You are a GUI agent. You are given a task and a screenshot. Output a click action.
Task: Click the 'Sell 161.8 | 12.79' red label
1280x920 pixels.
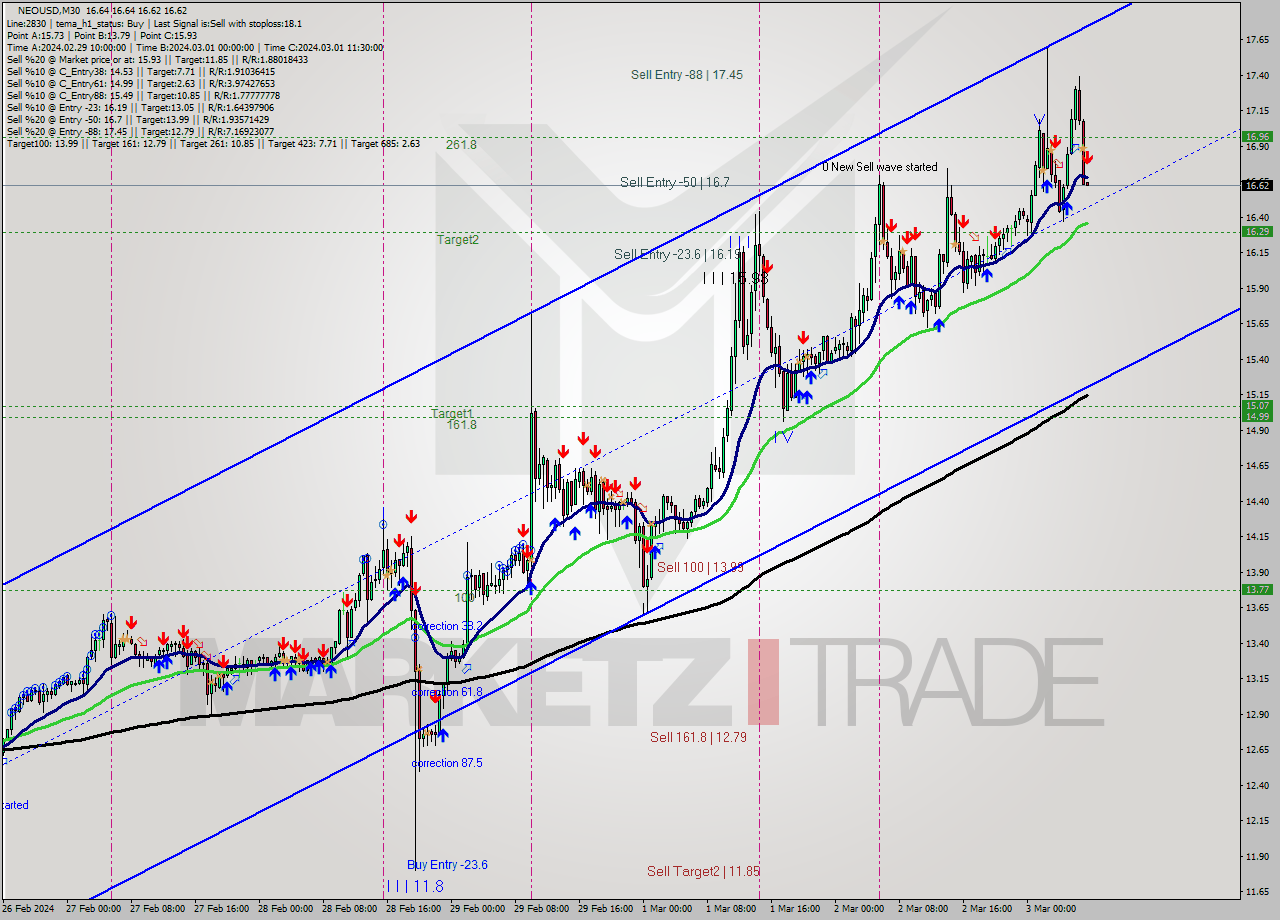[x=698, y=737]
